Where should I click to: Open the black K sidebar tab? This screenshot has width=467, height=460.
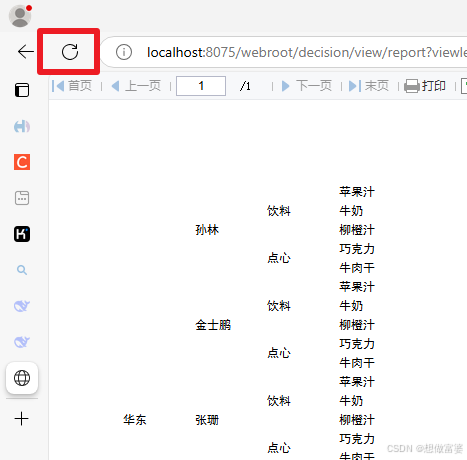[22, 234]
